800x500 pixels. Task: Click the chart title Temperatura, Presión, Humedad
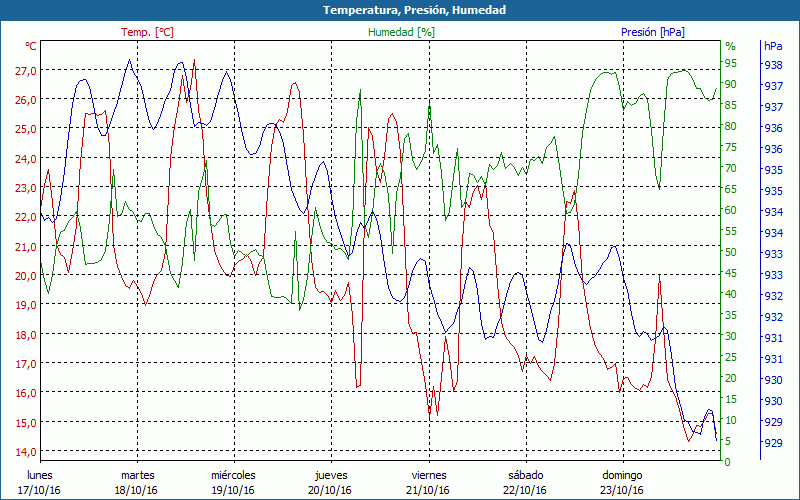(400, 10)
